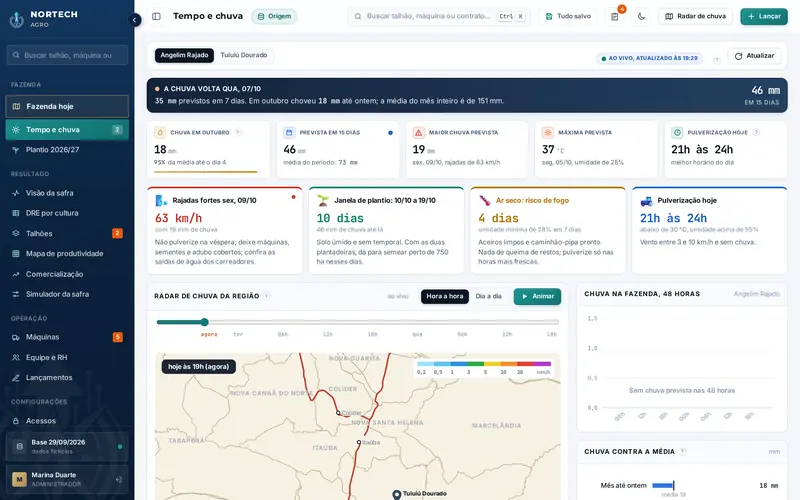This screenshot has width=800, height=500.
Task: Click the help icon beside Radar de chuva title
Action: [x=267, y=296]
